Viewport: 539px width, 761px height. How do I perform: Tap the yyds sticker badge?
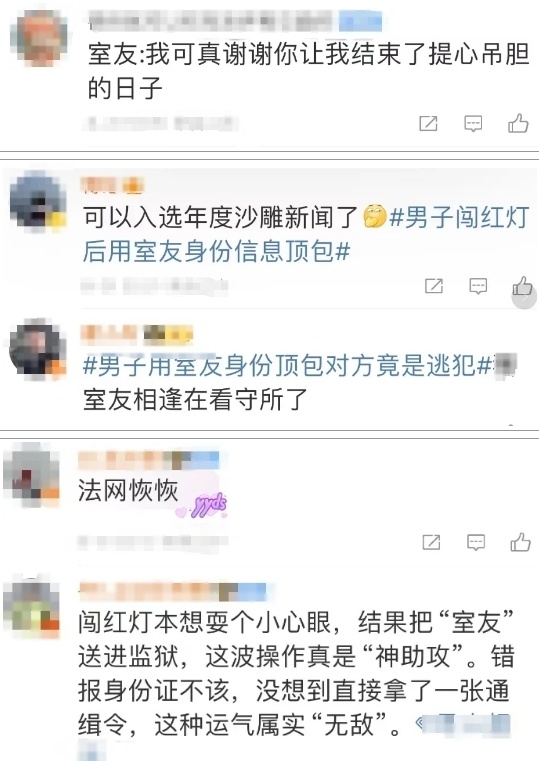[x=204, y=505]
